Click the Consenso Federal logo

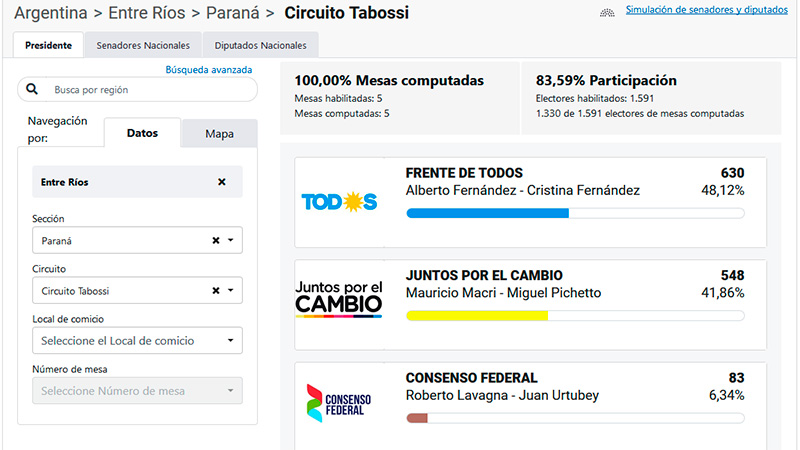[x=339, y=403]
